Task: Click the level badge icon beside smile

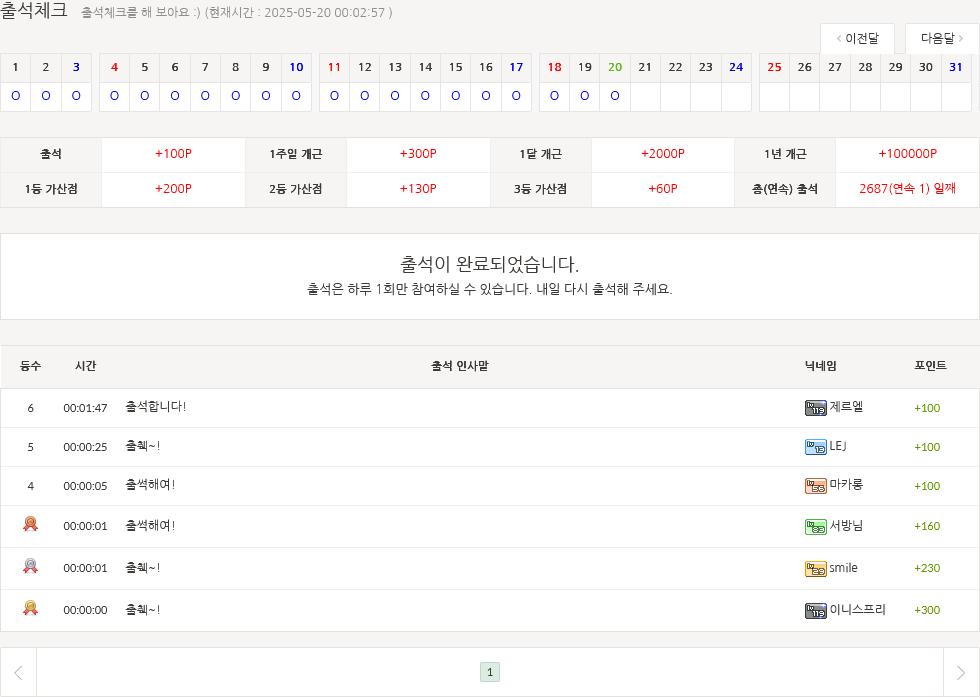Action: tap(815, 569)
